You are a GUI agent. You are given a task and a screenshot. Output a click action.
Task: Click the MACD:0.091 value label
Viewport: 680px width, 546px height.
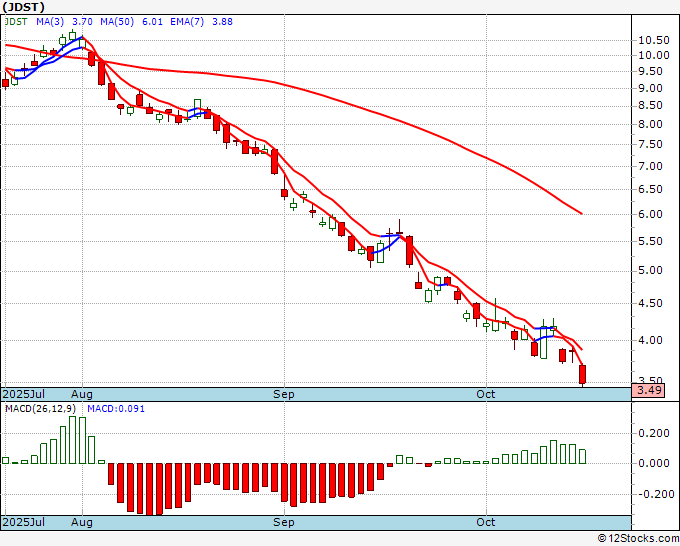[116, 409]
